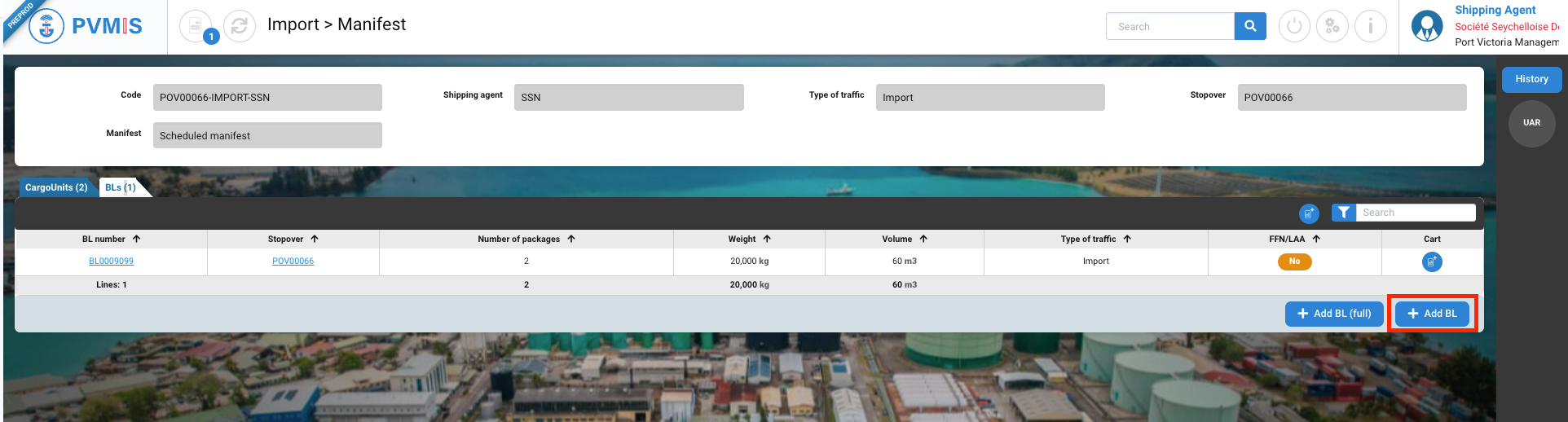The height and width of the screenshot is (422, 1568).
Task: Click the blue filter funnel icon
Action: (x=1344, y=213)
